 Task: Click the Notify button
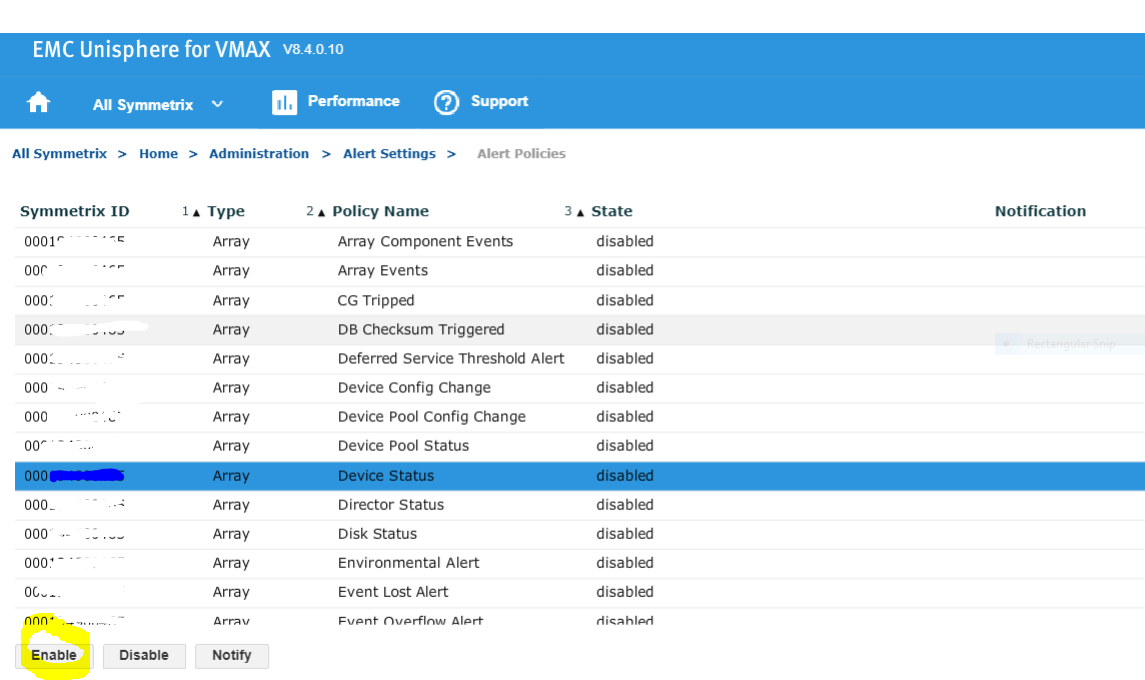coord(231,656)
